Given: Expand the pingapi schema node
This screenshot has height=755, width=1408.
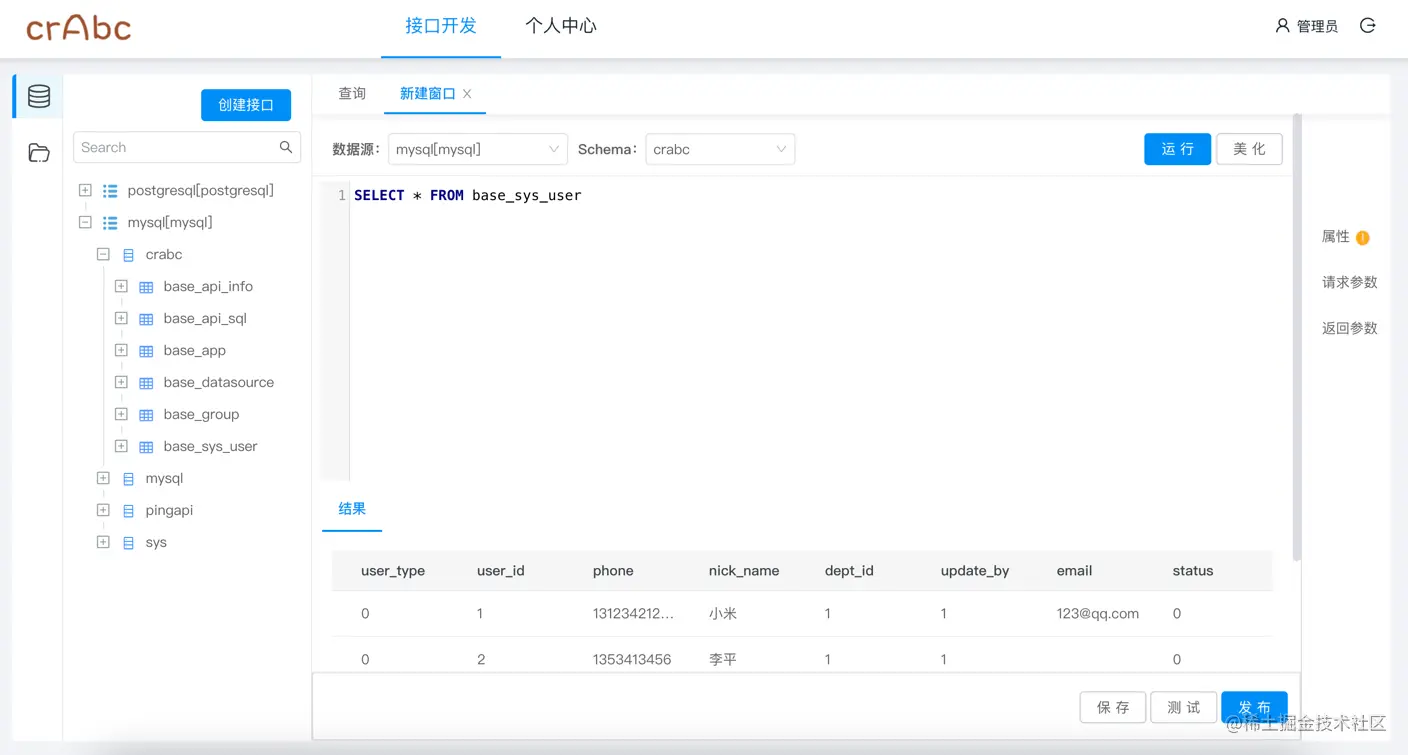Looking at the screenshot, I should click(x=103, y=510).
